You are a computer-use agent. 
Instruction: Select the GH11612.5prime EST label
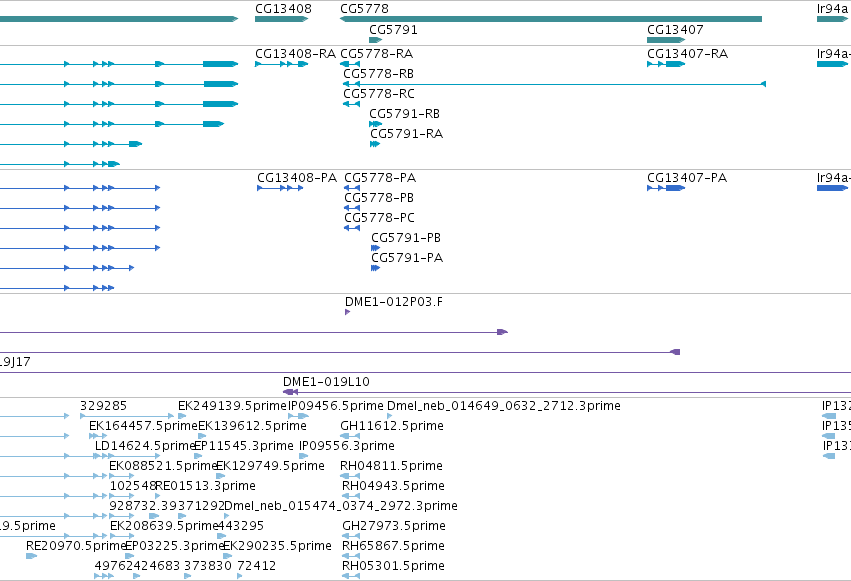coord(392,426)
